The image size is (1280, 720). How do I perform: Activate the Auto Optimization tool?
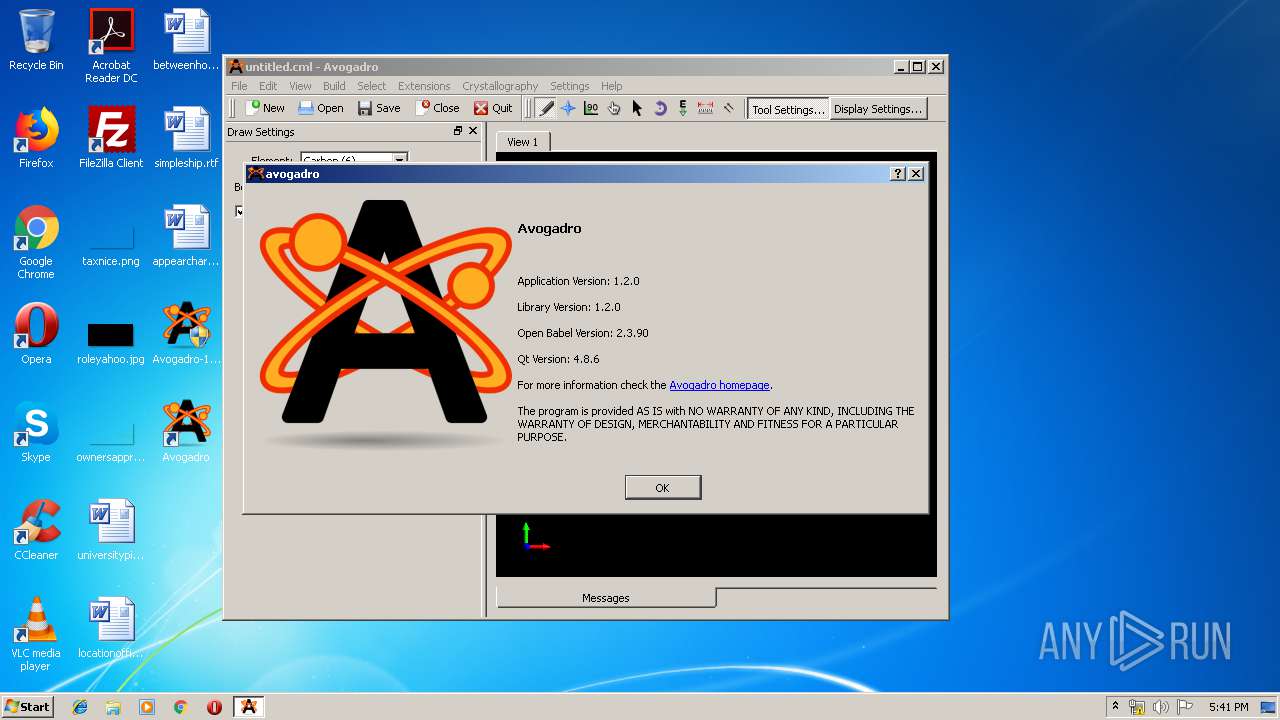[683, 108]
